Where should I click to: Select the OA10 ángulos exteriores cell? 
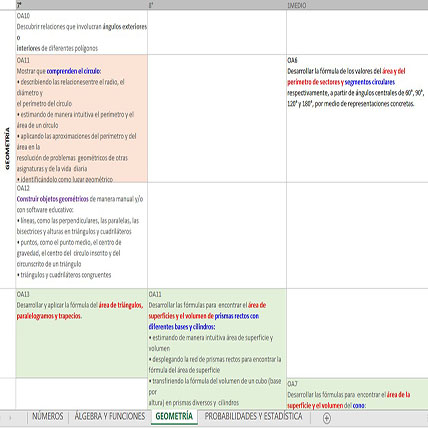click(82, 32)
